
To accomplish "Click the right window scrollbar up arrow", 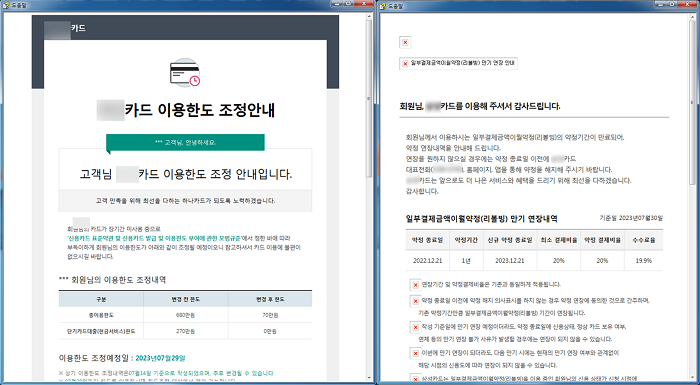I will [693, 17].
